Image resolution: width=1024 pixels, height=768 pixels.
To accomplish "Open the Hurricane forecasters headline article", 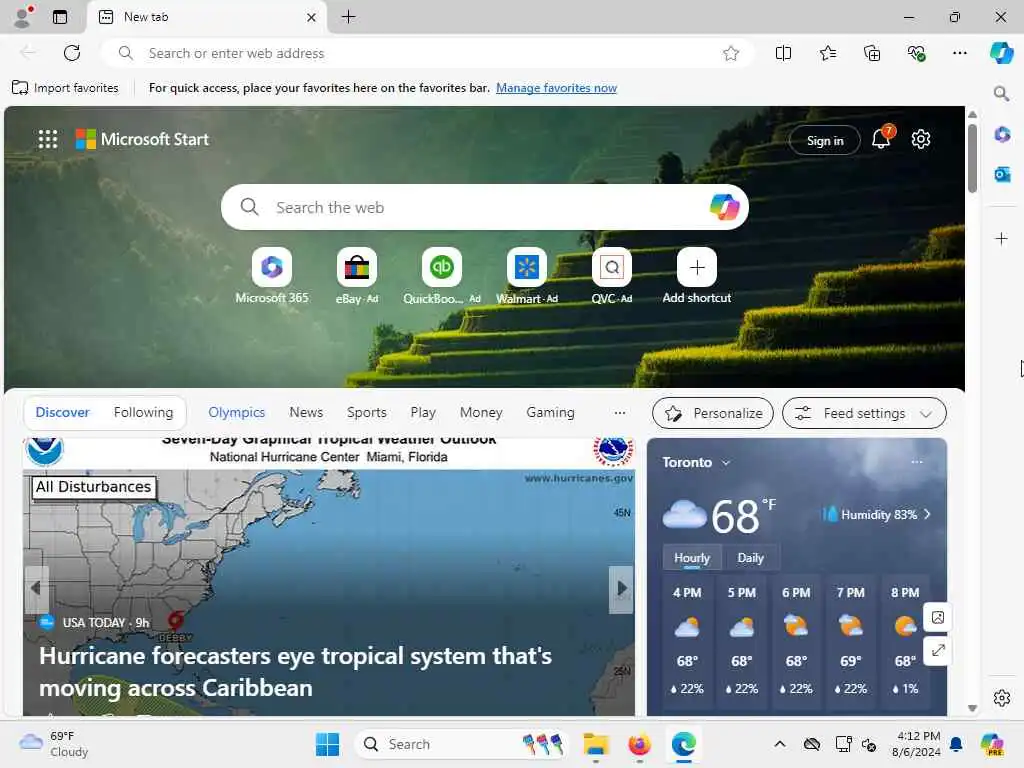I will pos(295,671).
